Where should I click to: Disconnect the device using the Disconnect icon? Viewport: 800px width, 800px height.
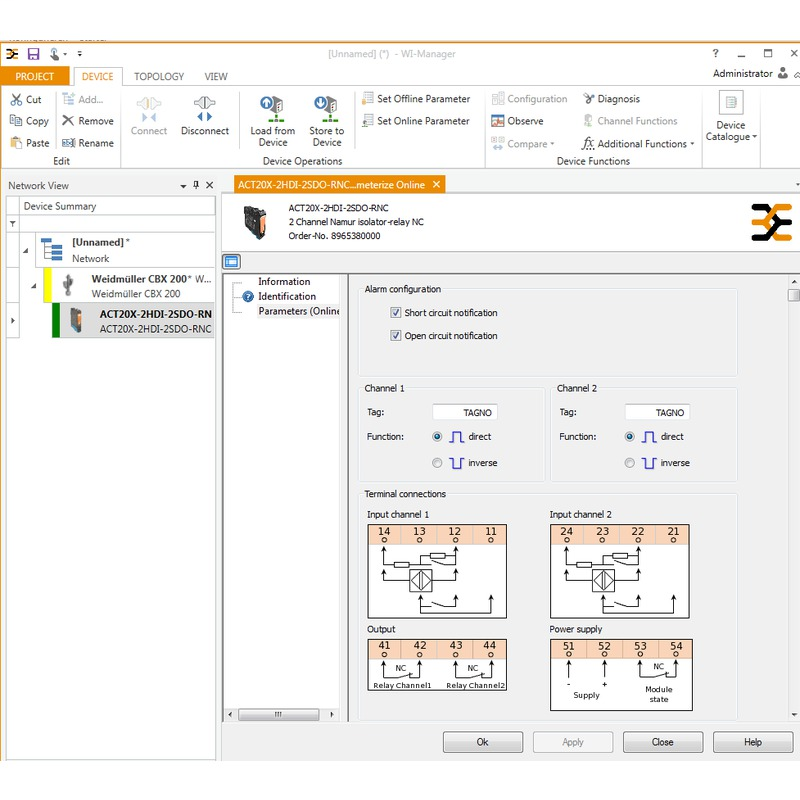pyautogui.click(x=205, y=109)
